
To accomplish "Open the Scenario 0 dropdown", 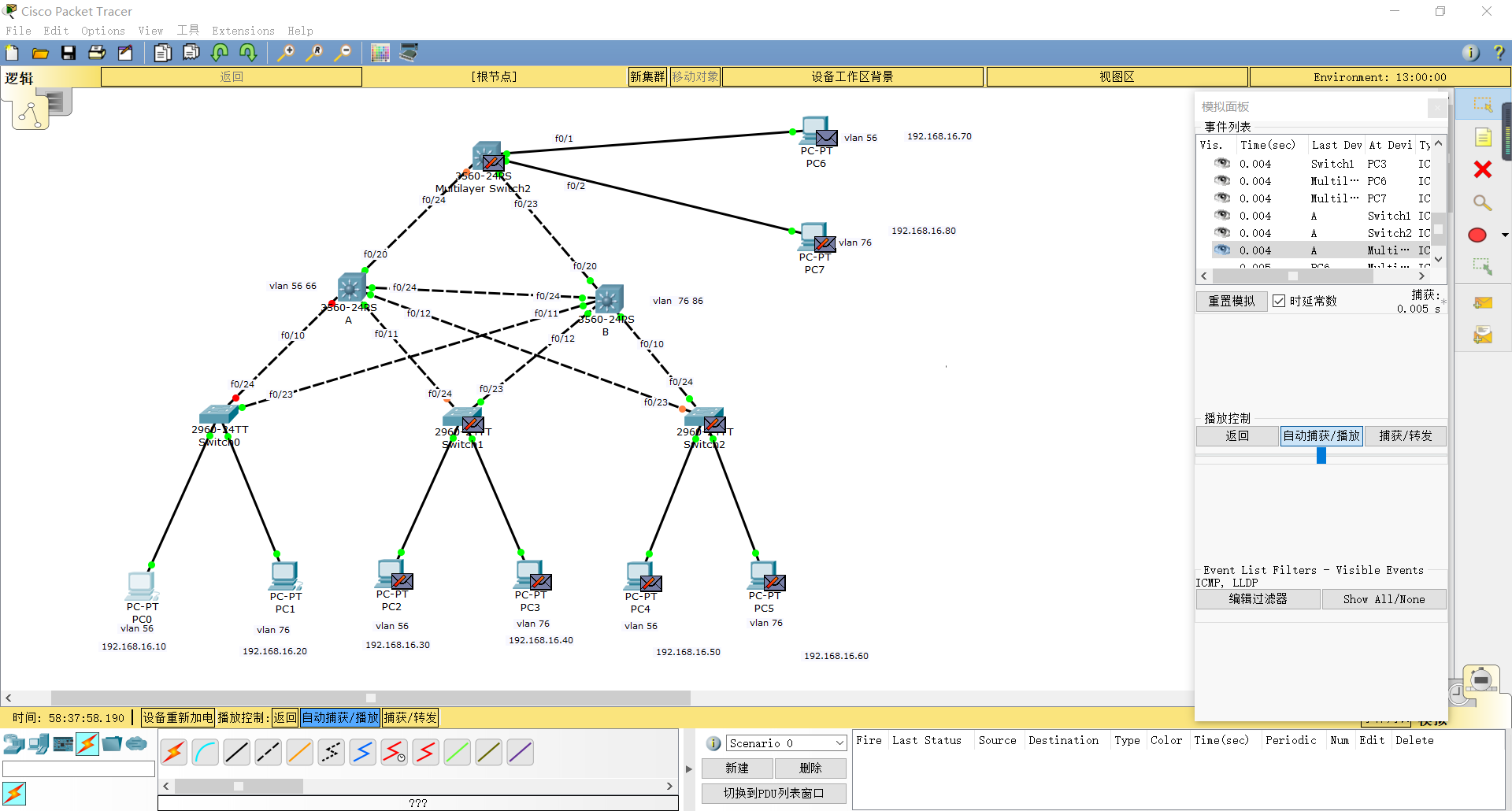I will pos(786,743).
